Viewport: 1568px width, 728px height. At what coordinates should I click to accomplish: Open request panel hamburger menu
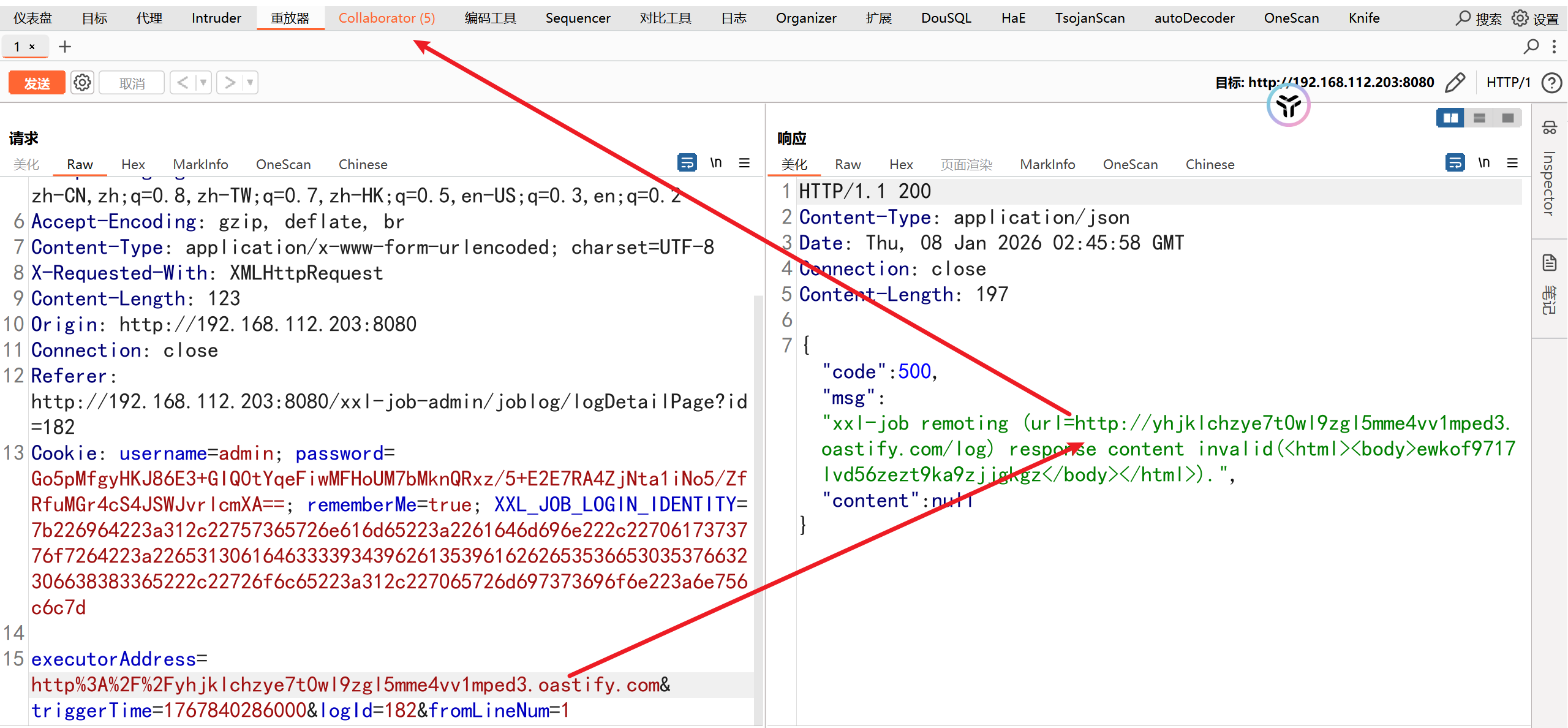click(x=744, y=163)
